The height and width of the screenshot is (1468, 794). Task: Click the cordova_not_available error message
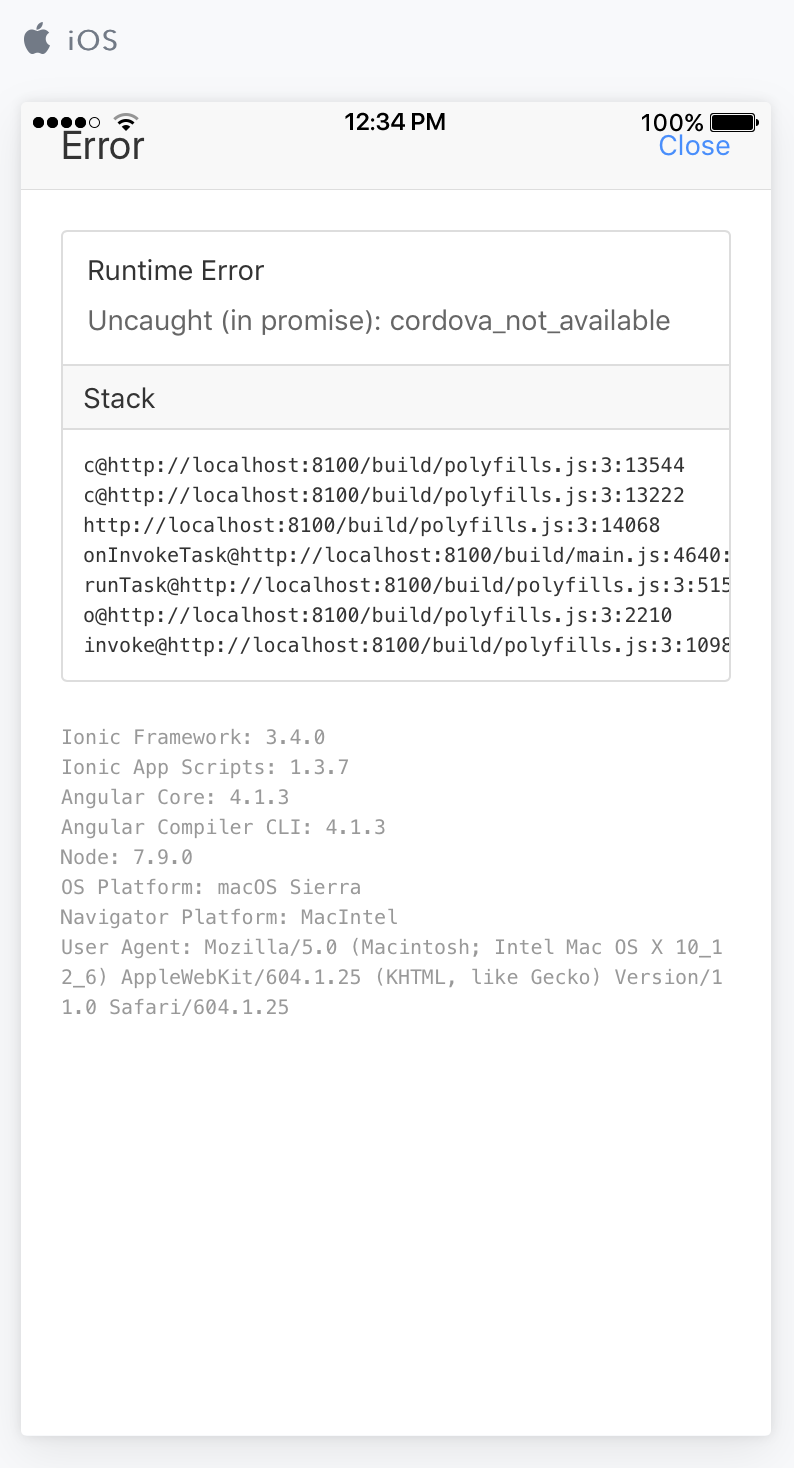[379, 321]
